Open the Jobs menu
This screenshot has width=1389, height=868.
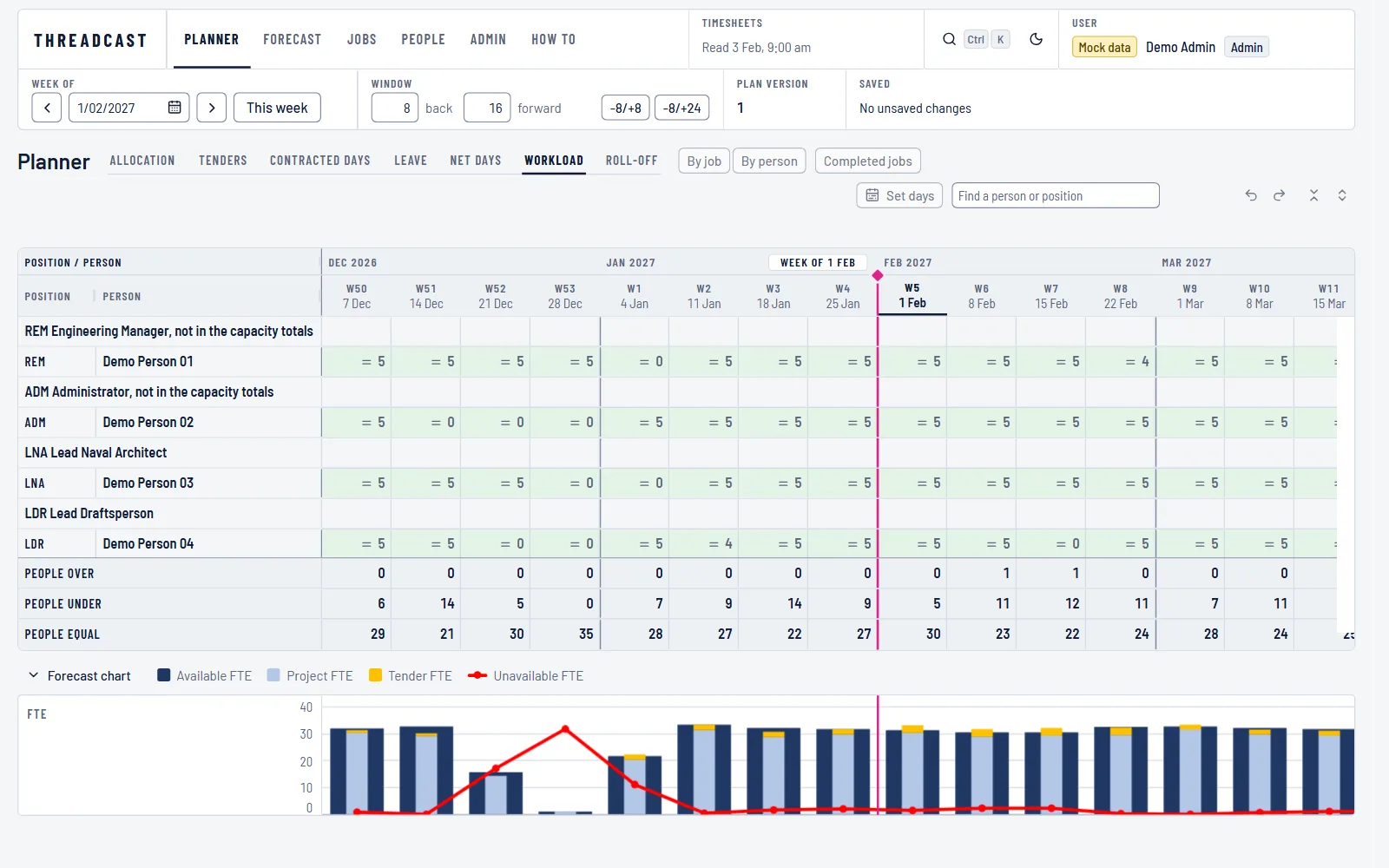[x=362, y=39]
